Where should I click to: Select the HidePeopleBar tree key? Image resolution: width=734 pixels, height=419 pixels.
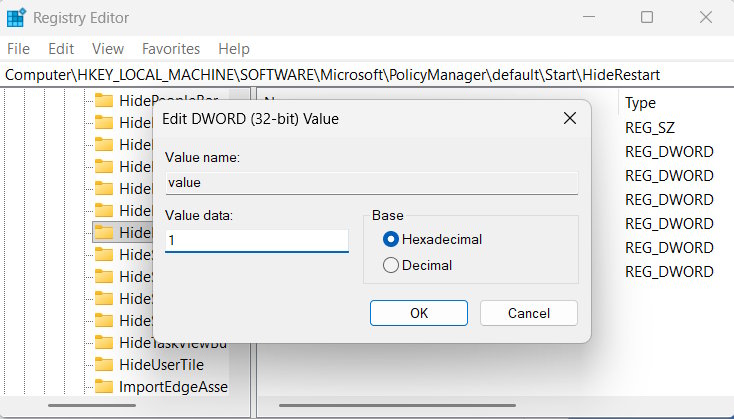point(169,100)
